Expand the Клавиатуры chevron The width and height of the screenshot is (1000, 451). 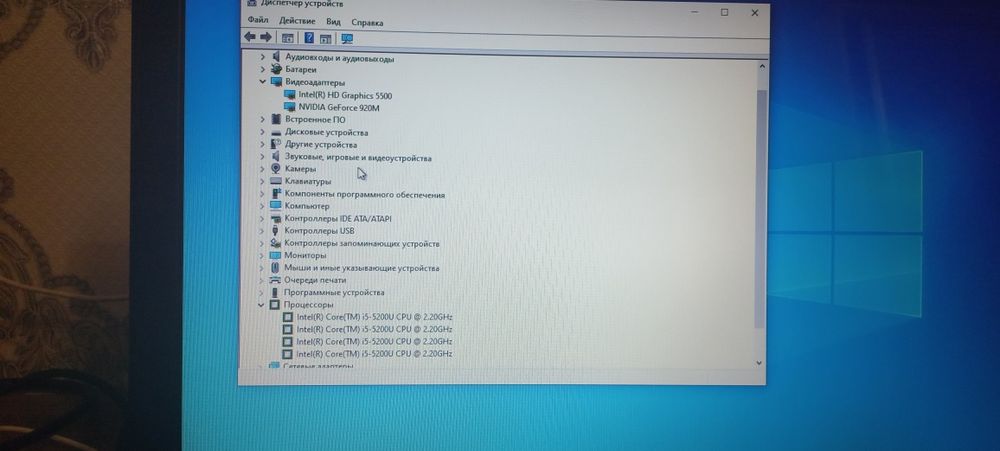(261, 181)
